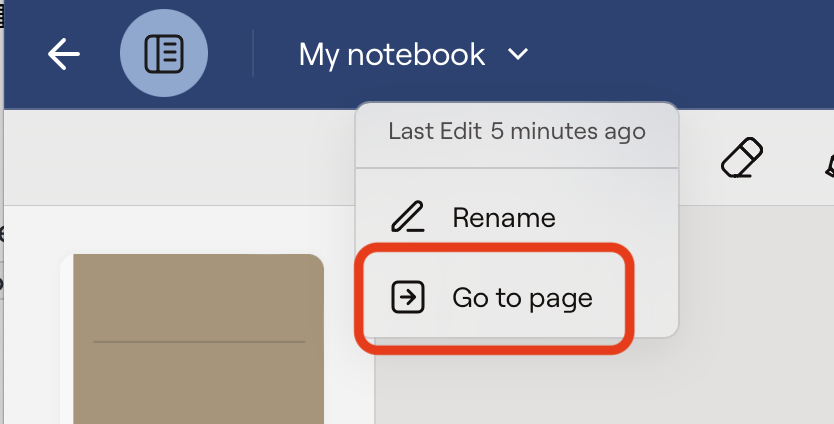Click the pencil icon beside Rename
The image size is (834, 424).
[407, 217]
